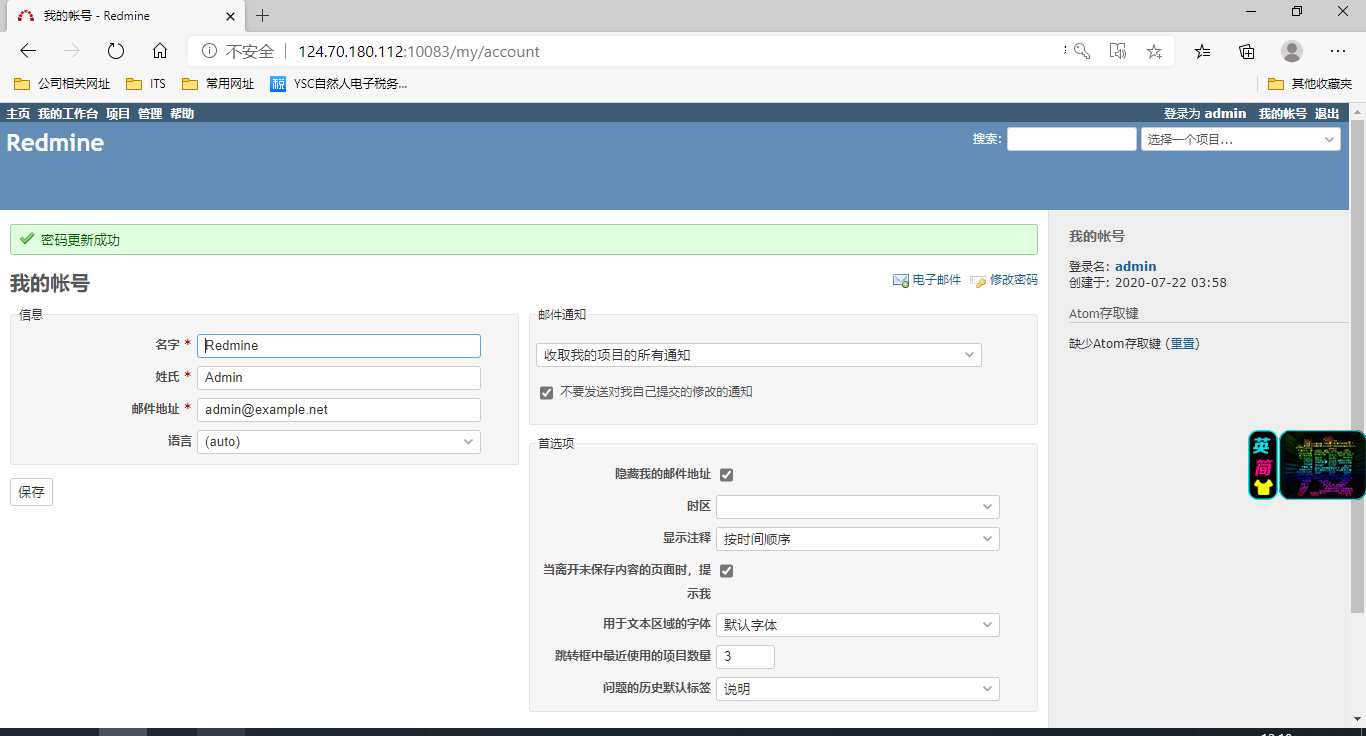
Task: Go to browser home page icon
Action: point(160,51)
